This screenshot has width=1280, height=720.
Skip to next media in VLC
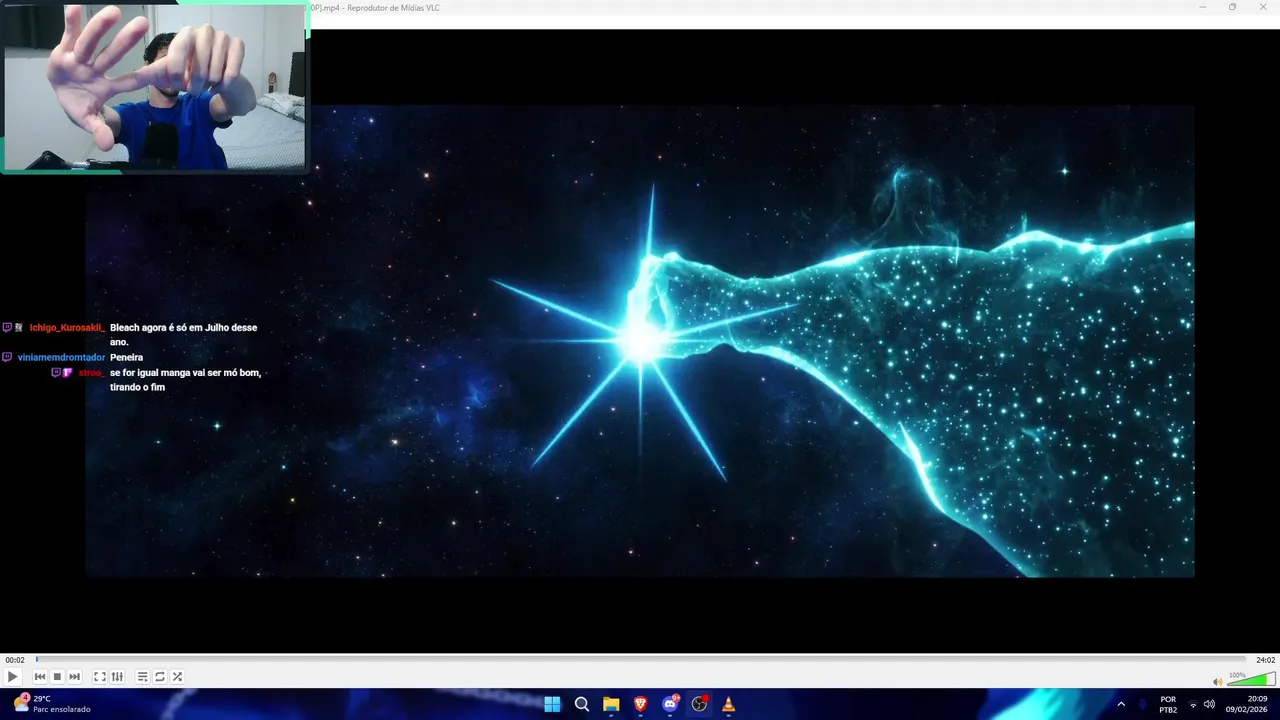pyautogui.click(x=74, y=677)
